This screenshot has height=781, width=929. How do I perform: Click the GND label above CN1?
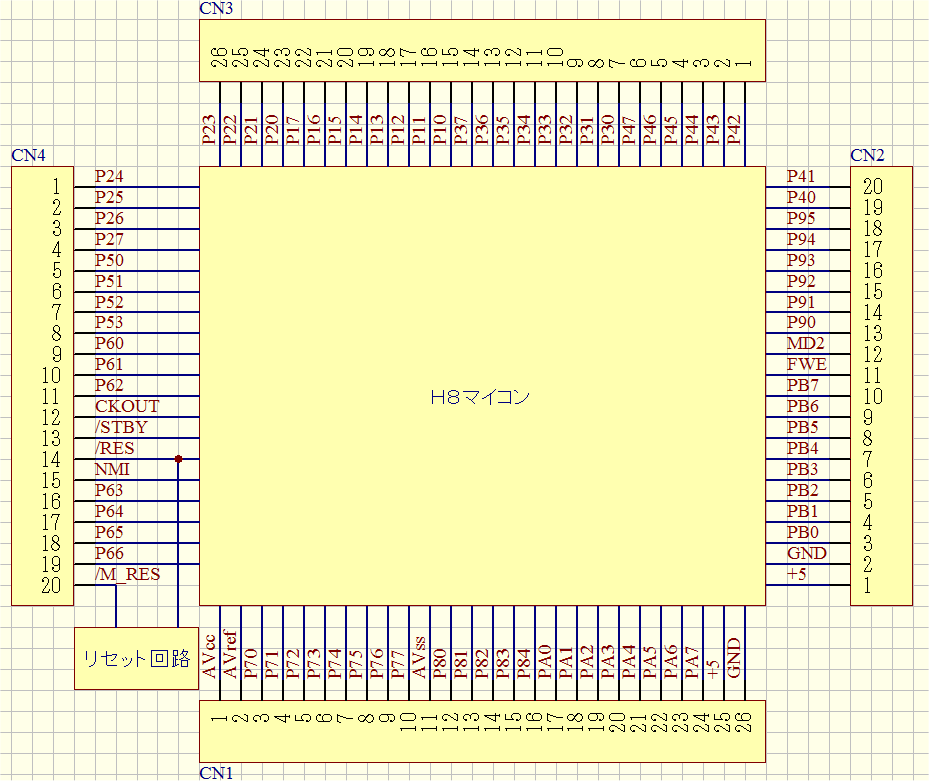pyautogui.click(x=733, y=658)
